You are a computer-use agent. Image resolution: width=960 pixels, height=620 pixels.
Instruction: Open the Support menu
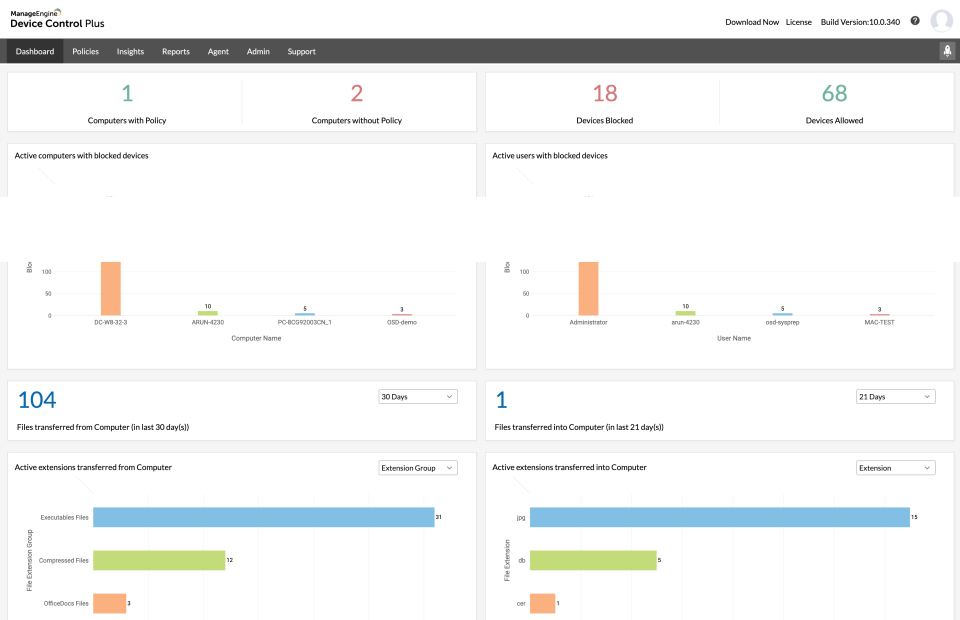[x=301, y=51]
